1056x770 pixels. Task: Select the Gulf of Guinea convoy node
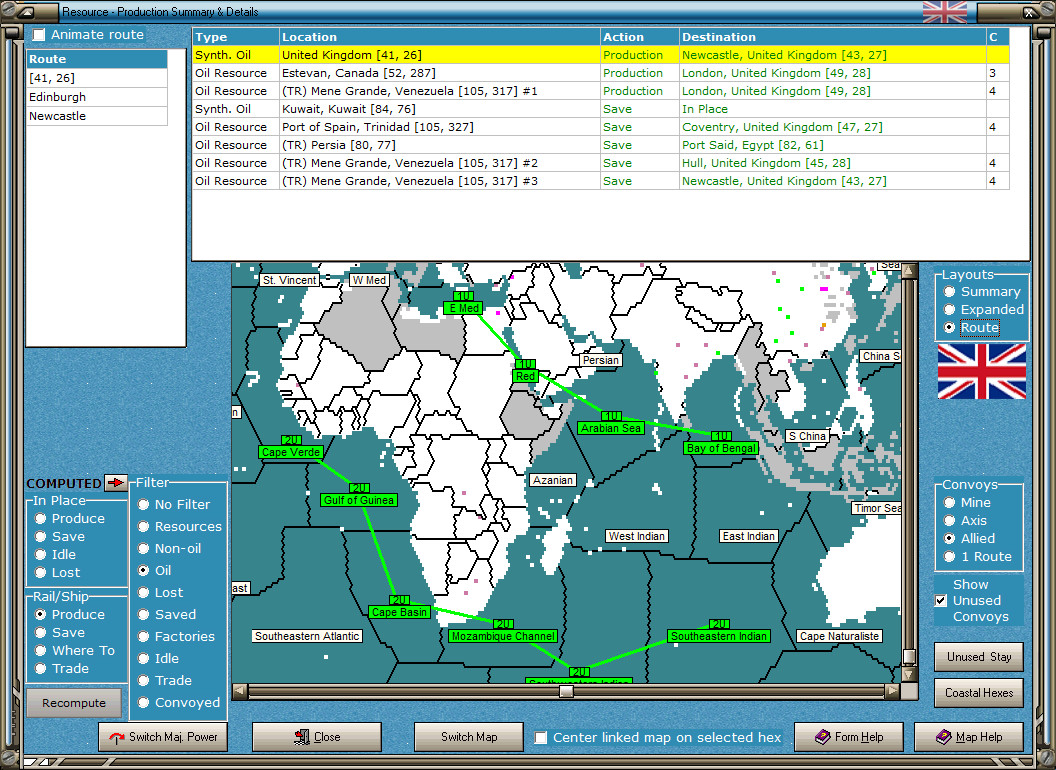coord(359,499)
